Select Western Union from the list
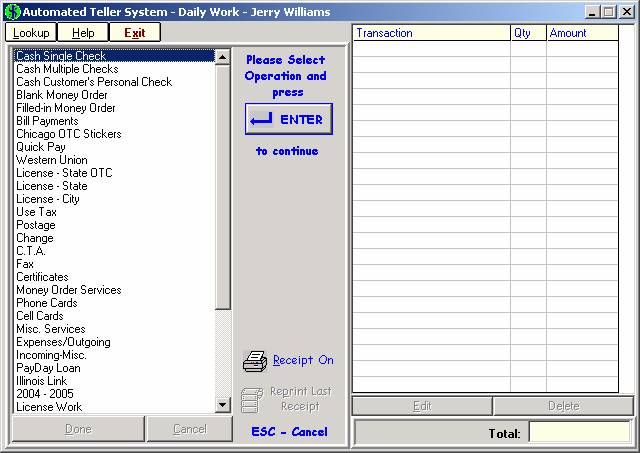The height and width of the screenshot is (453, 640). click(x=51, y=160)
